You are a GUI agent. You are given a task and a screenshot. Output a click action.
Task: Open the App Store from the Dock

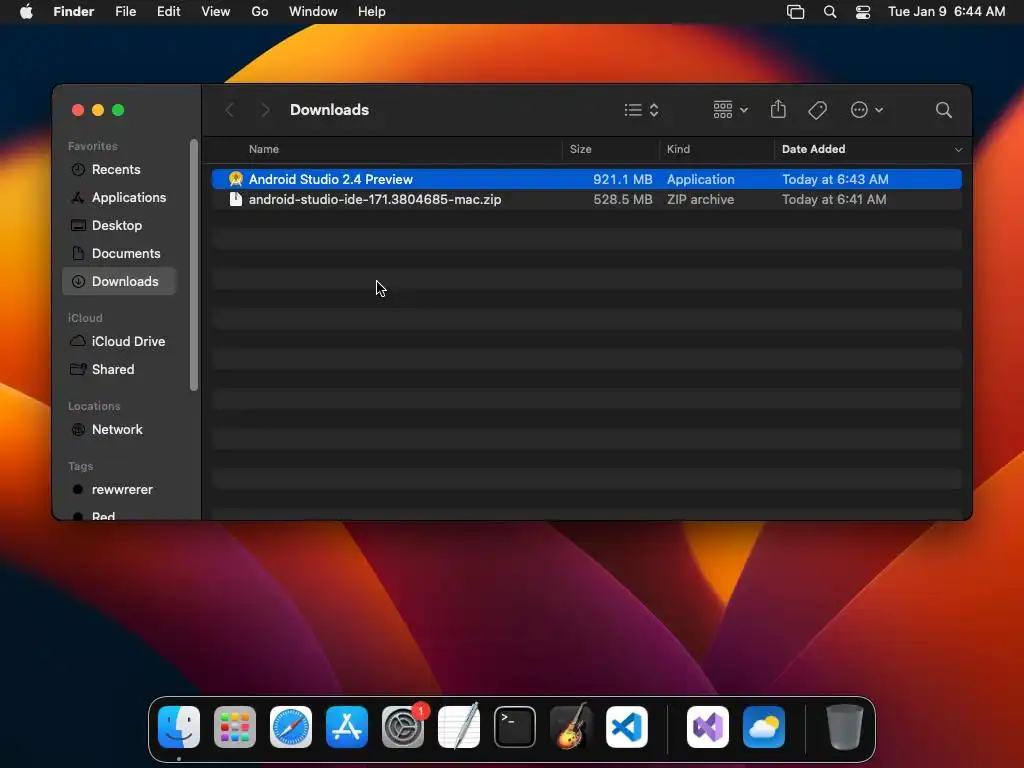point(347,727)
